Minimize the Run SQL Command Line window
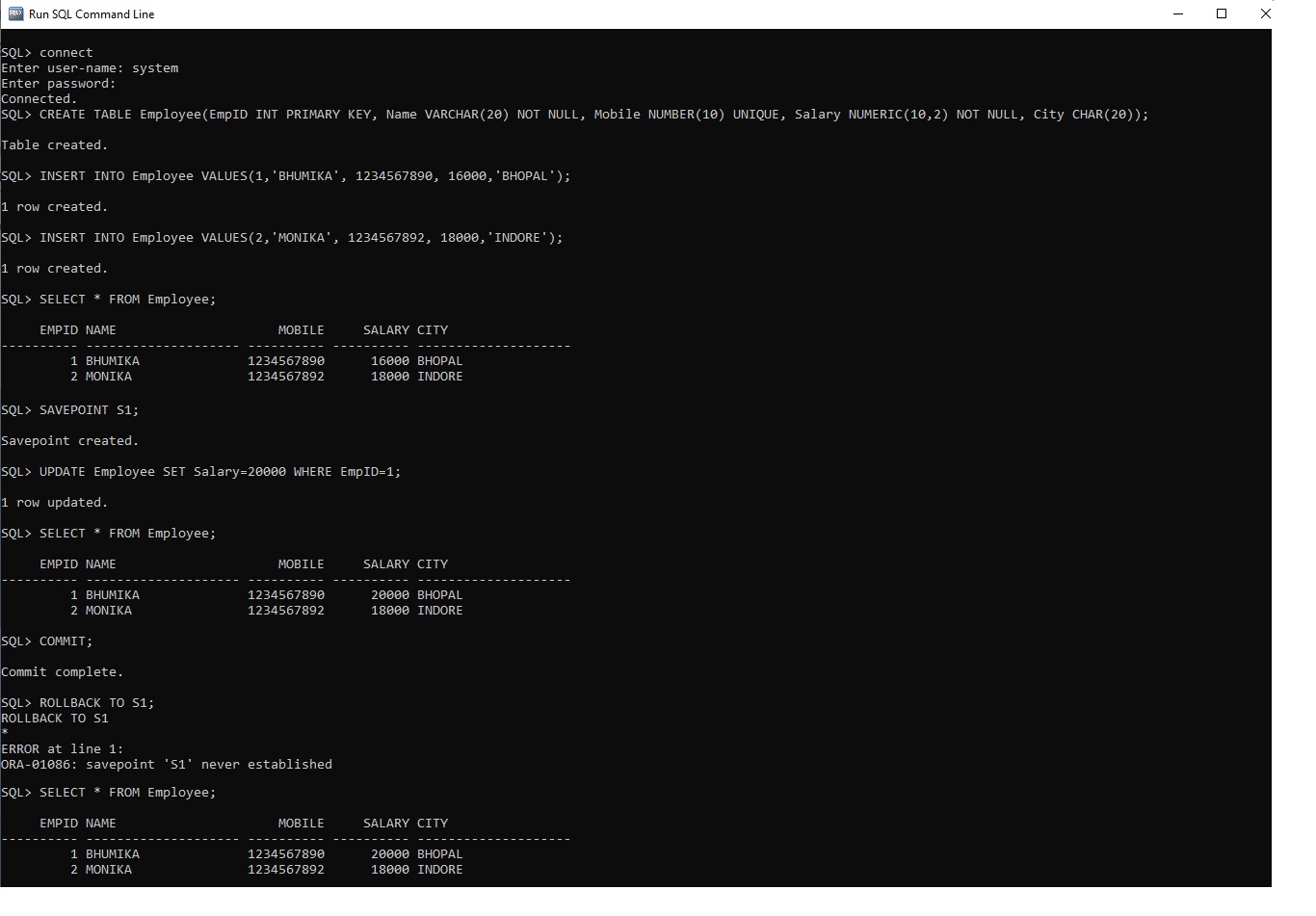Viewport: 1316px width, 916px height. point(1178,13)
